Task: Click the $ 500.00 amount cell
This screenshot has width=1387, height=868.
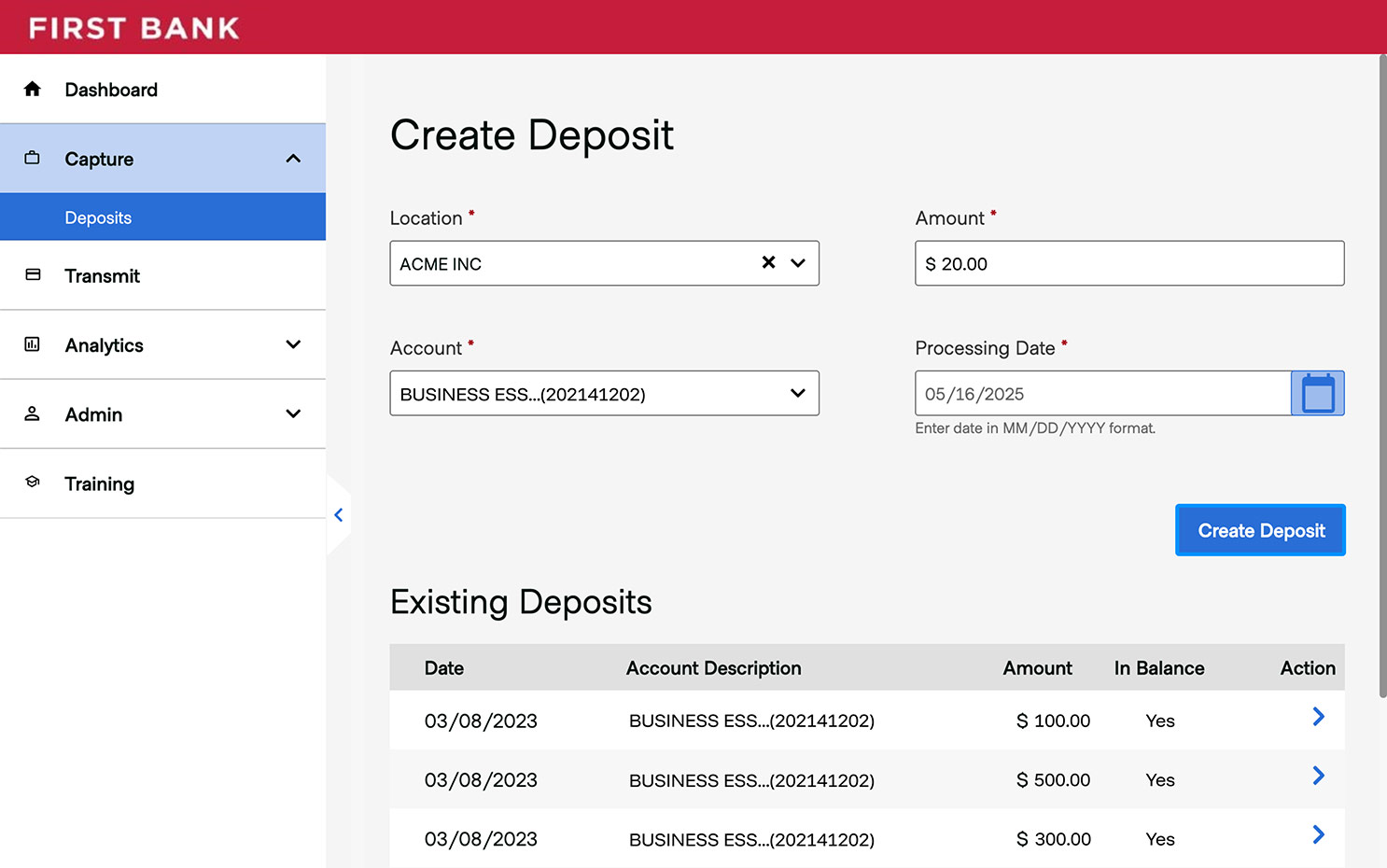Action: (x=1053, y=779)
